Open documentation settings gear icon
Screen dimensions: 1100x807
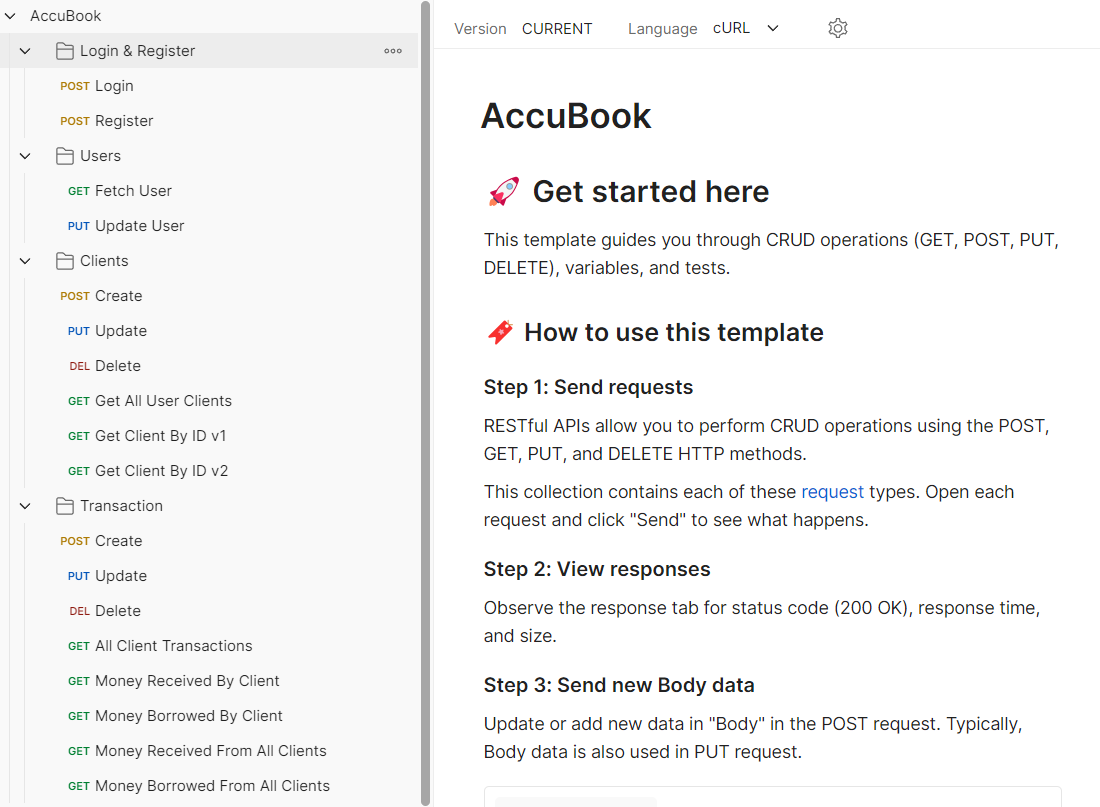838,28
